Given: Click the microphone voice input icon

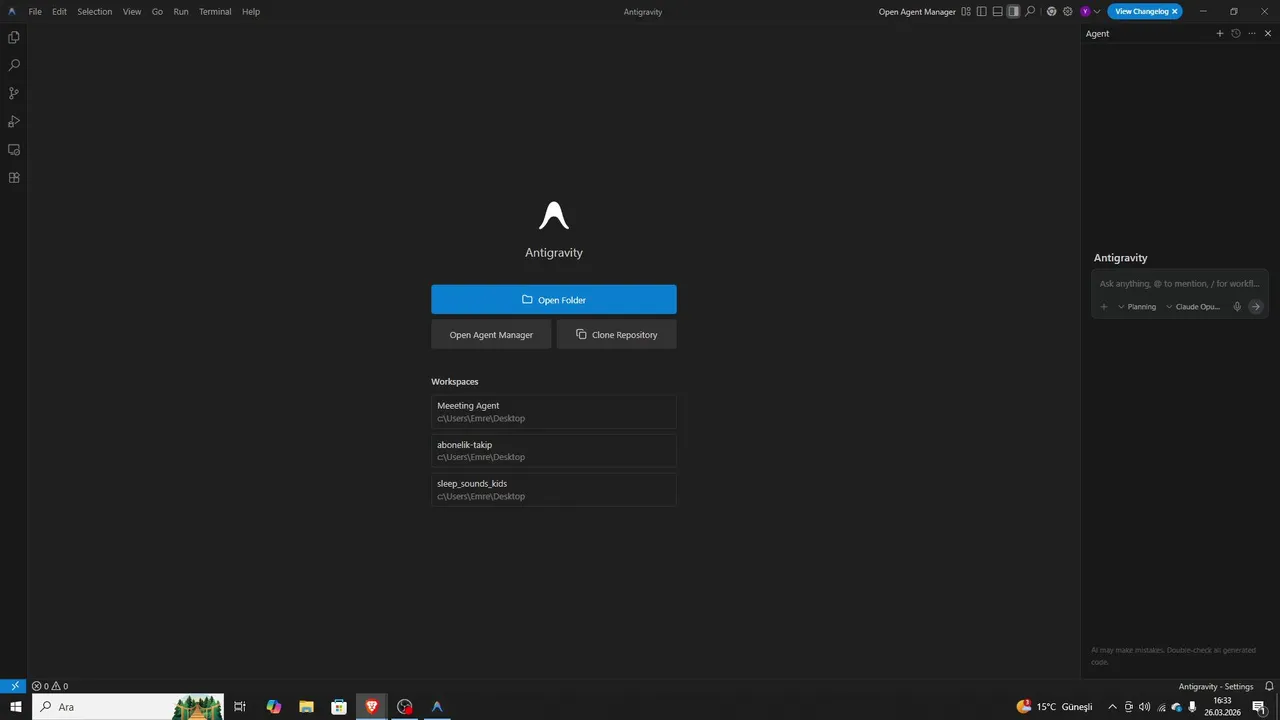Looking at the screenshot, I should click(1237, 307).
